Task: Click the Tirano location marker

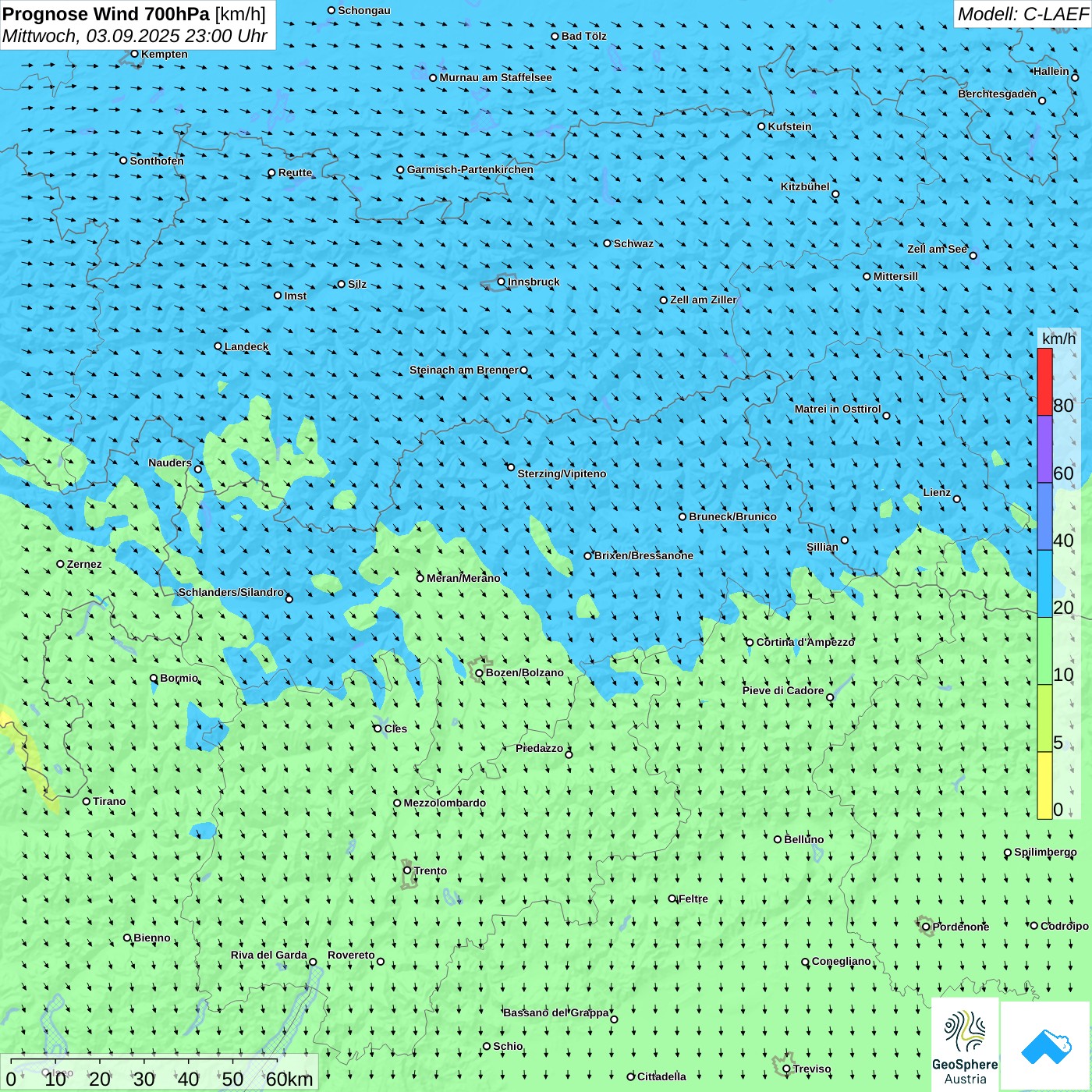Action: pyautogui.click(x=87, y=801)
